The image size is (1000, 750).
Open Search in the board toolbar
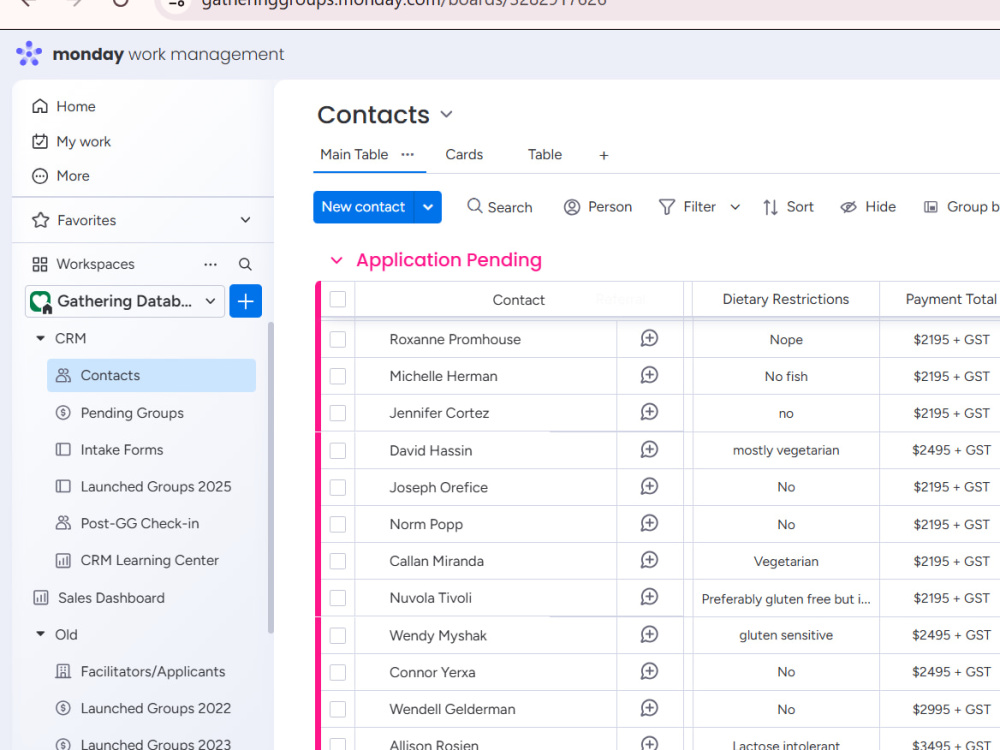pos(500,207)
